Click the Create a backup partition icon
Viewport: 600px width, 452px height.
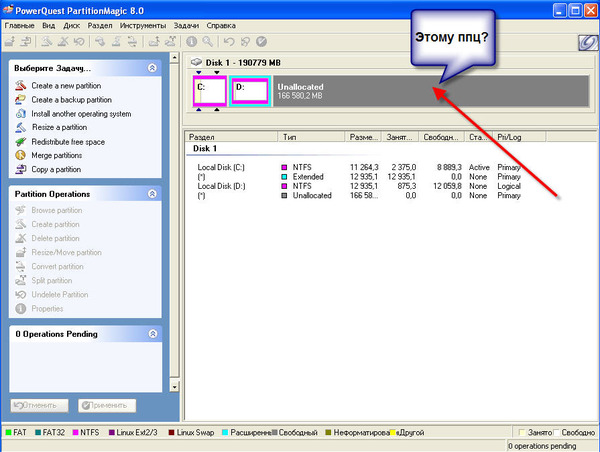pos(21,100)
